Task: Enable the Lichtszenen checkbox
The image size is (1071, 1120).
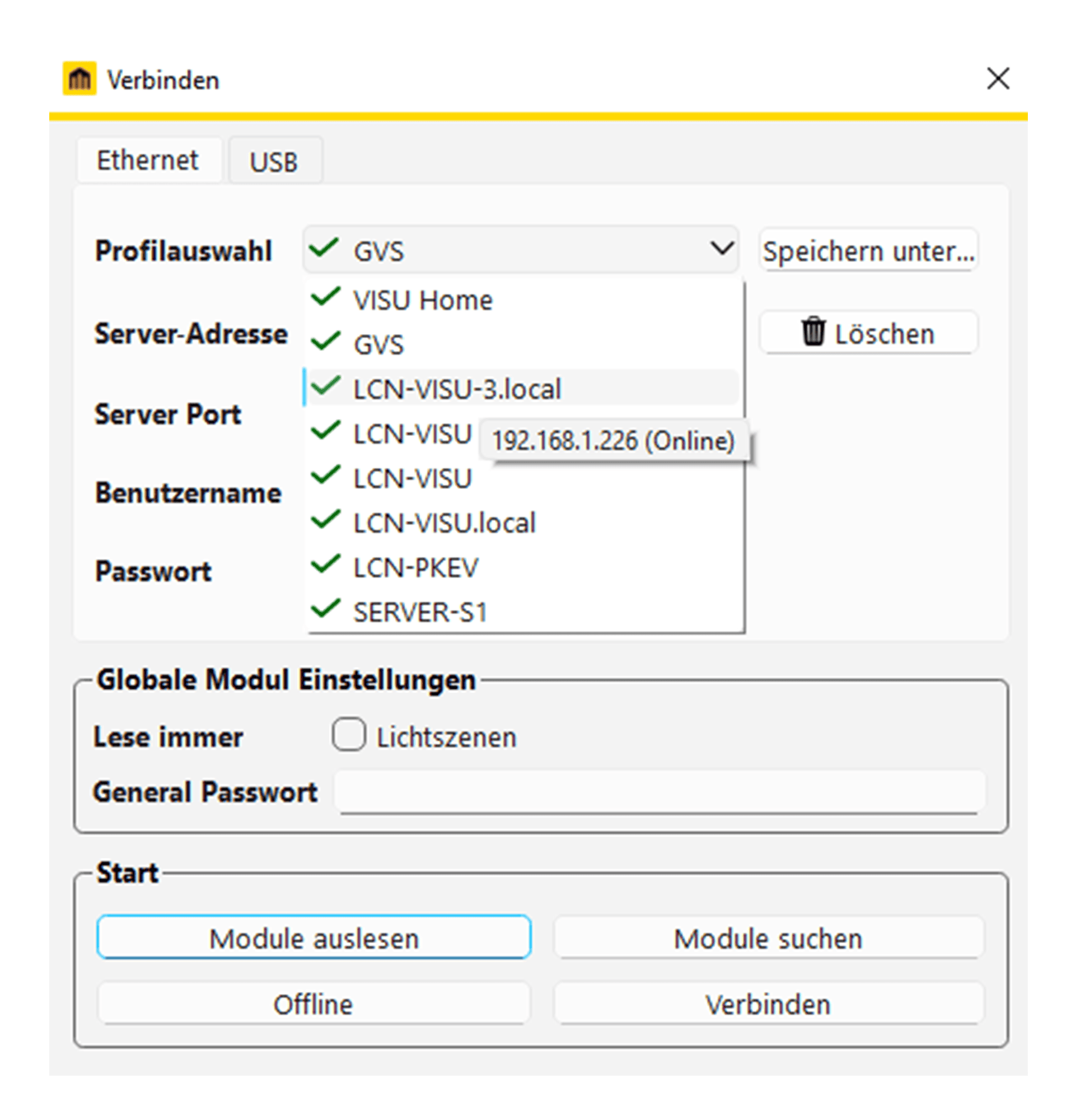Action: tap(349, 734)
